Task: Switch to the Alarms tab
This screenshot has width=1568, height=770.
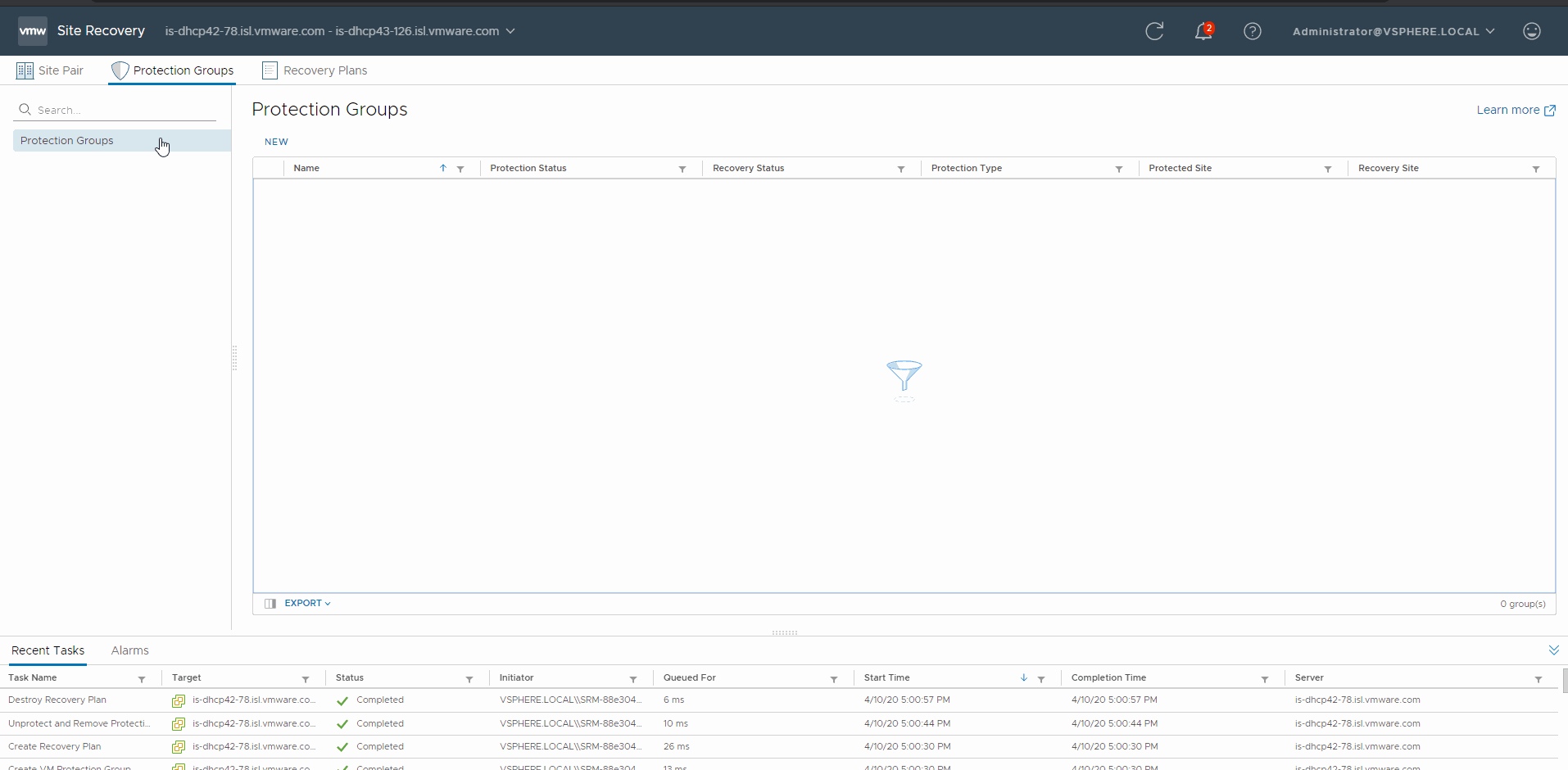Action: click(x=129, y=650)
